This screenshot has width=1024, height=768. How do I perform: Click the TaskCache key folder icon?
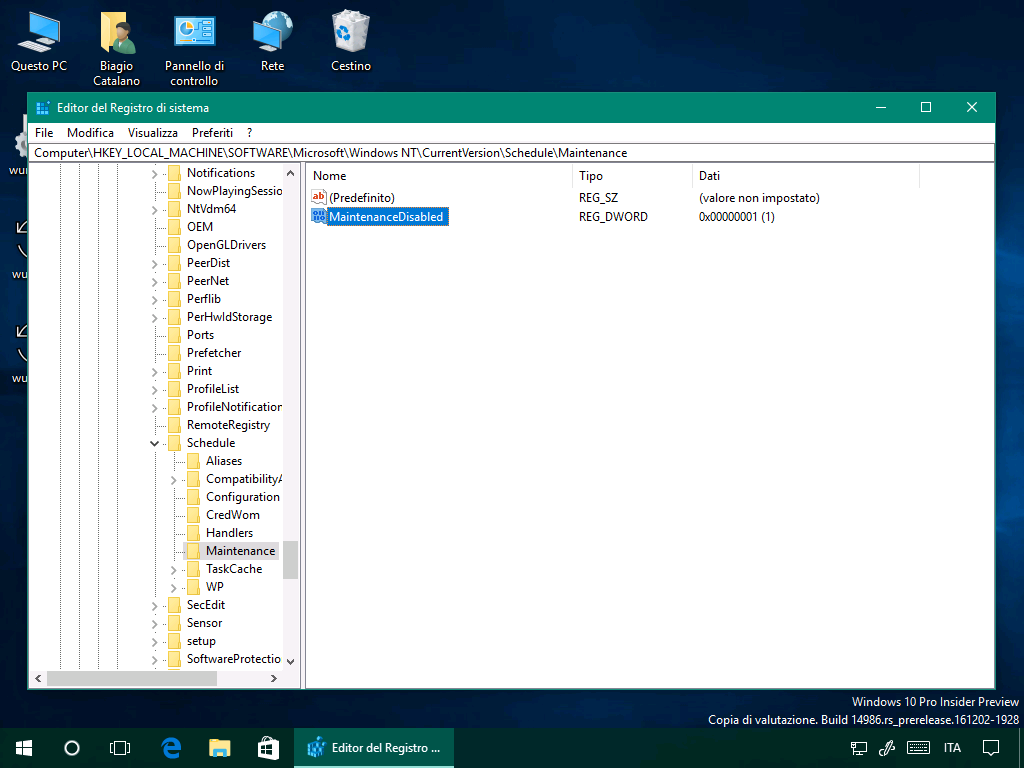tap(193, 569)
